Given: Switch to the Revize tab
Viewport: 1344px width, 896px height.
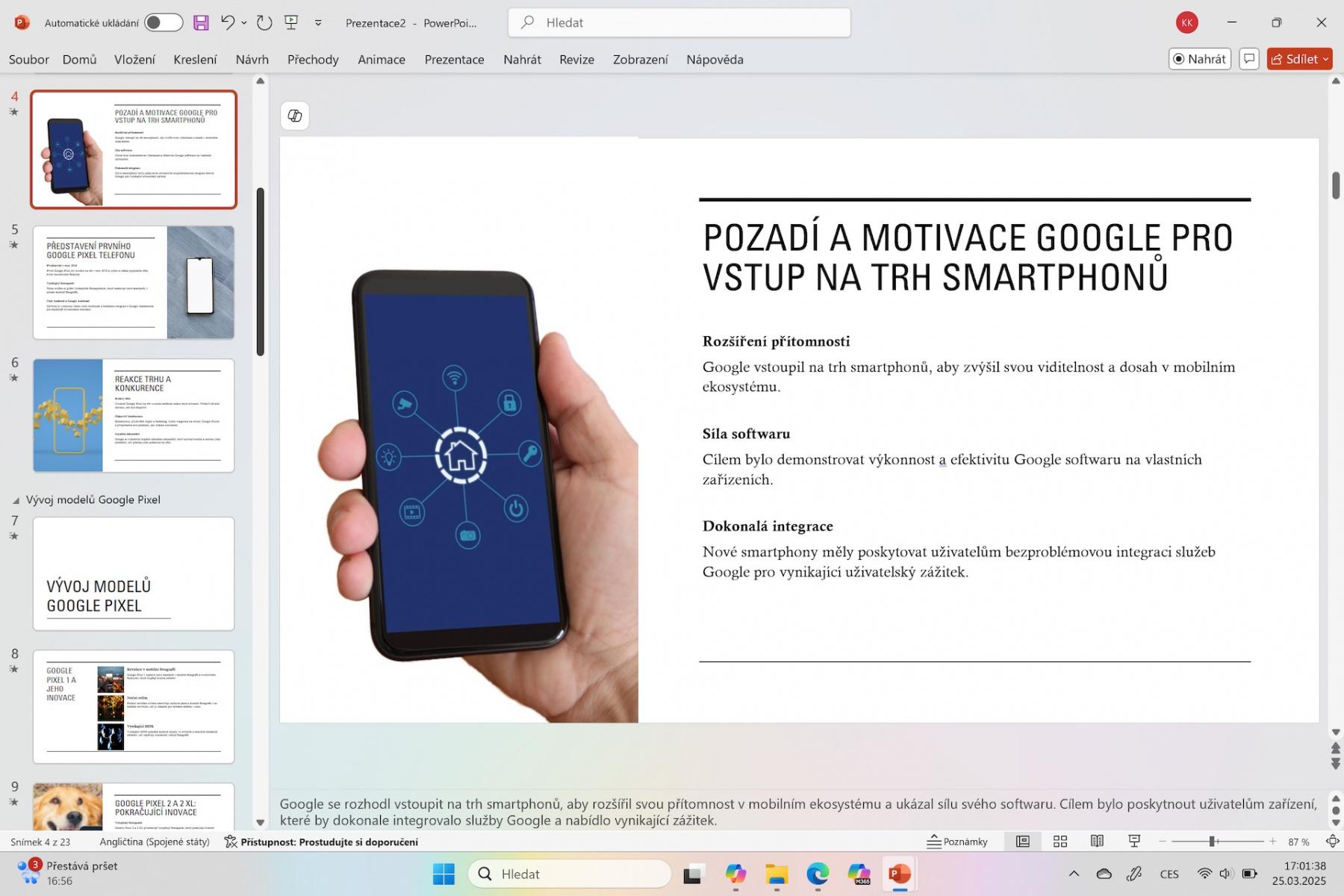Looking at the screenshot, I should (x=577, y=59).
